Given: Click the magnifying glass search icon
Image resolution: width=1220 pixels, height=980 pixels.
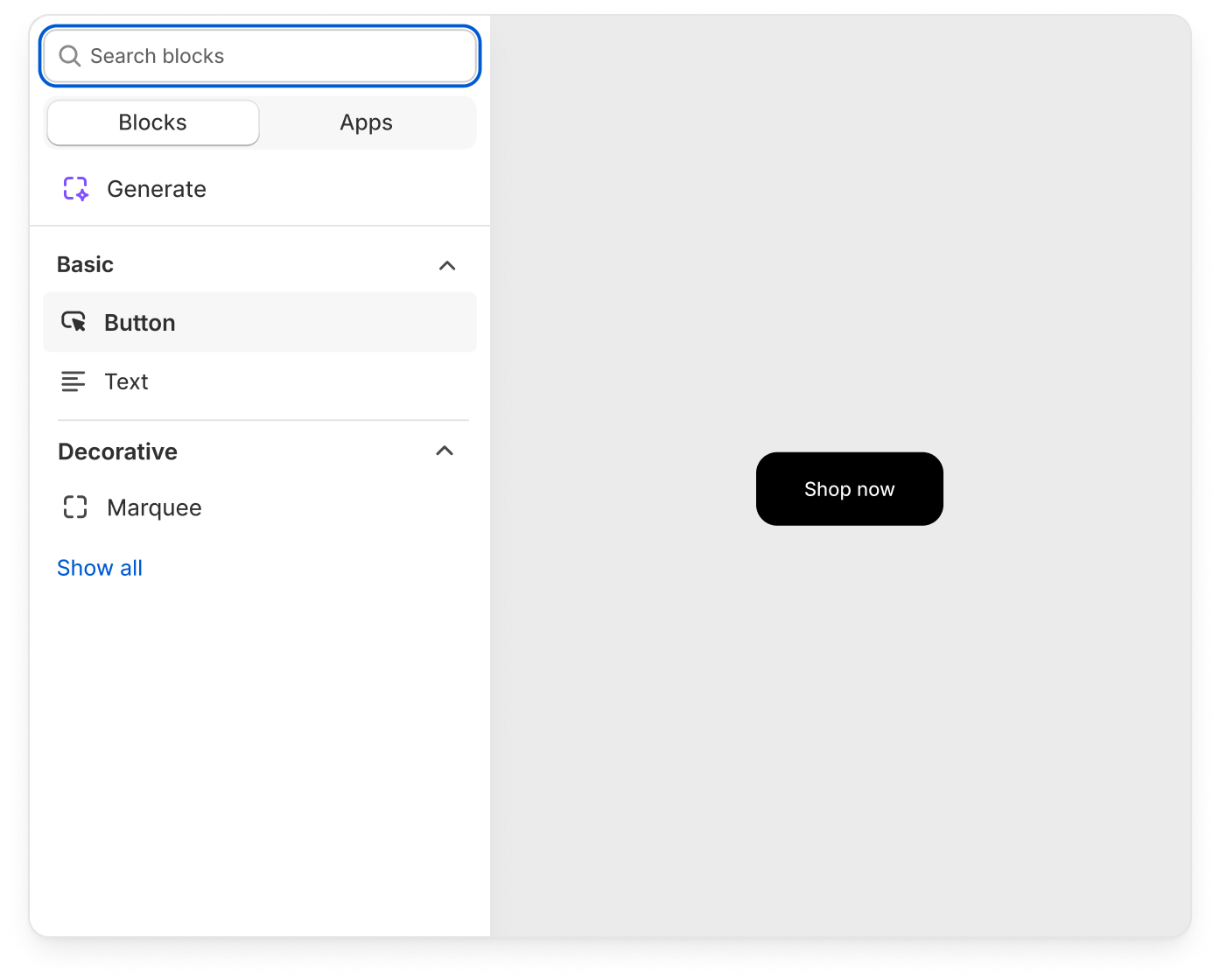Looking at the screenshot, I should coord(70,56).
